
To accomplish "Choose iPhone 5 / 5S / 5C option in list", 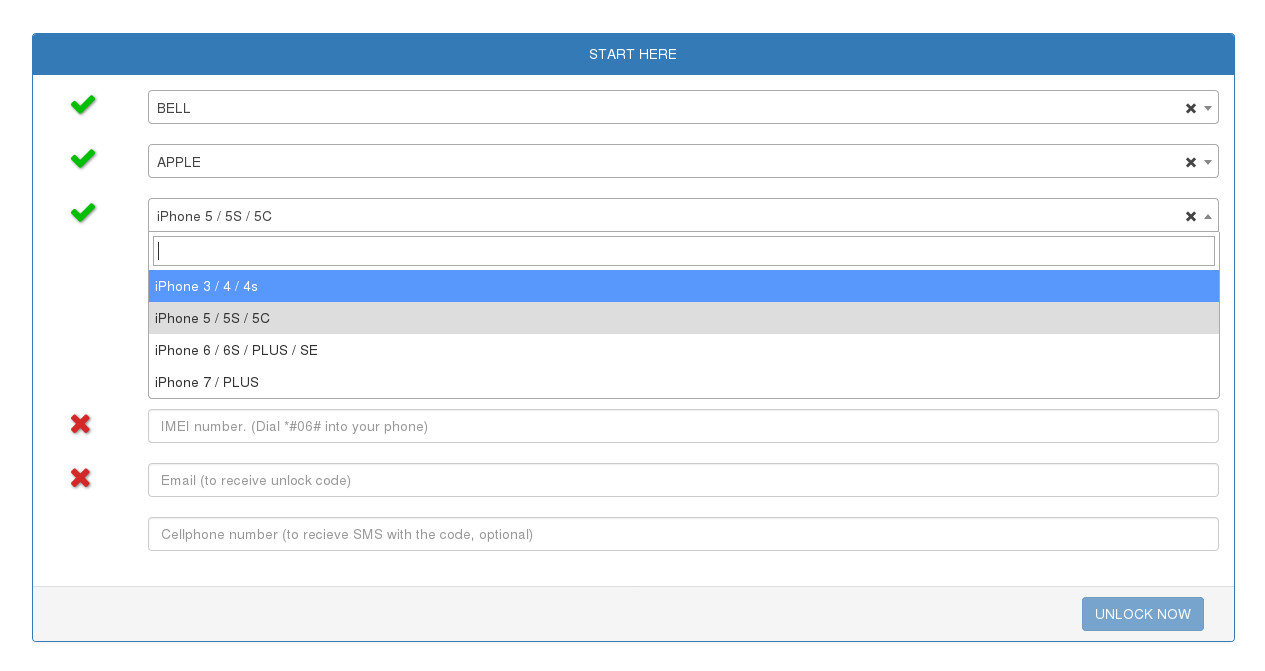I will [x=683, y=318].
